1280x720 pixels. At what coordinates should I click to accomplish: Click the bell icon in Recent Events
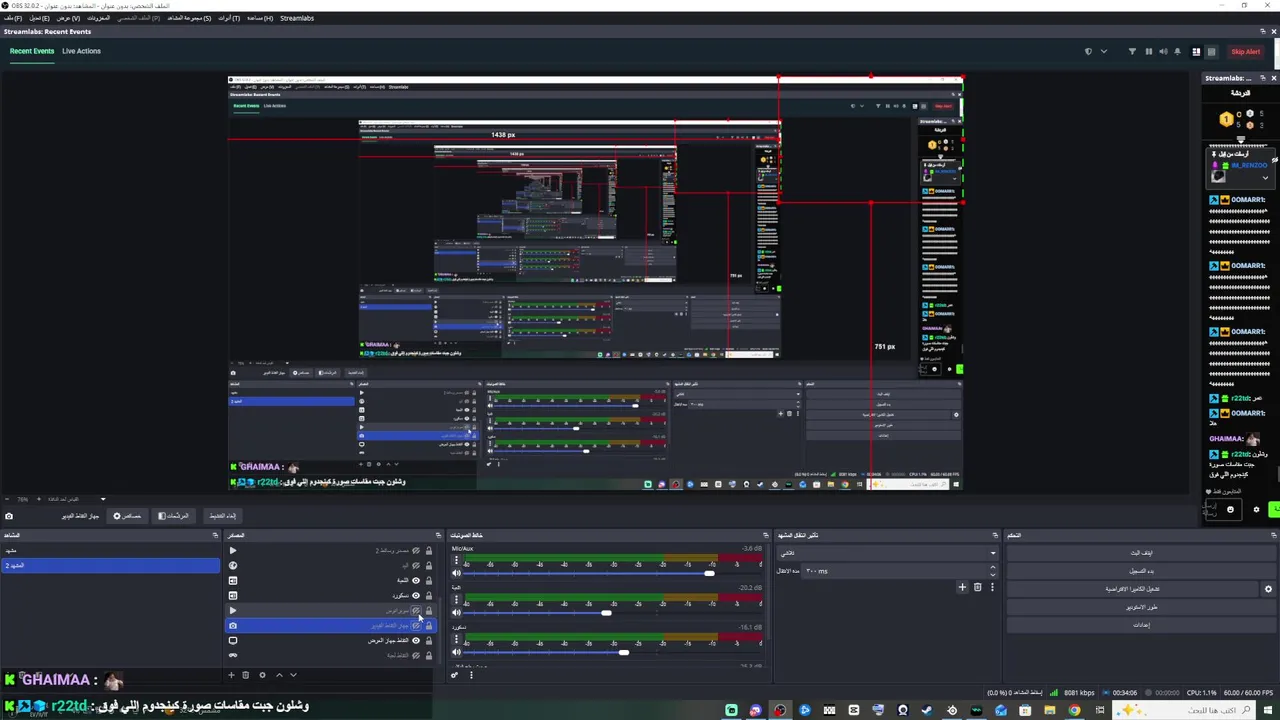(x=1177, y=52)
